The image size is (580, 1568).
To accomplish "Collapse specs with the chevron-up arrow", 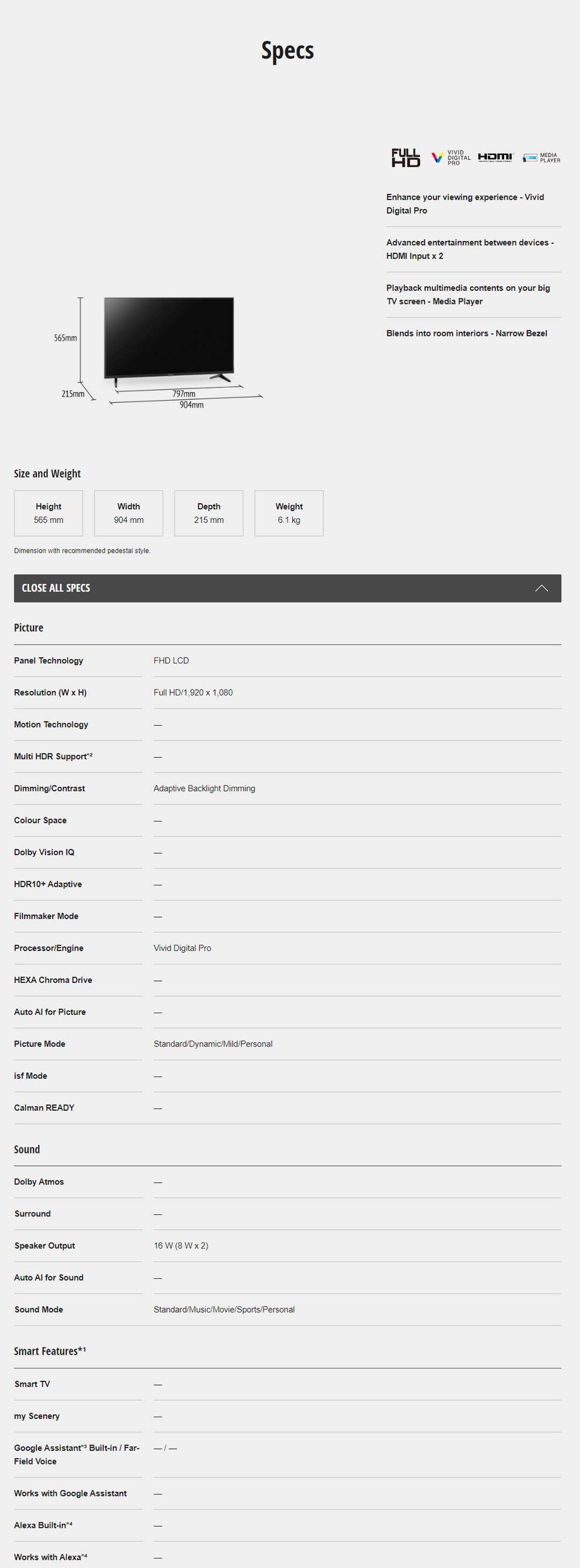I will point(541,588).
